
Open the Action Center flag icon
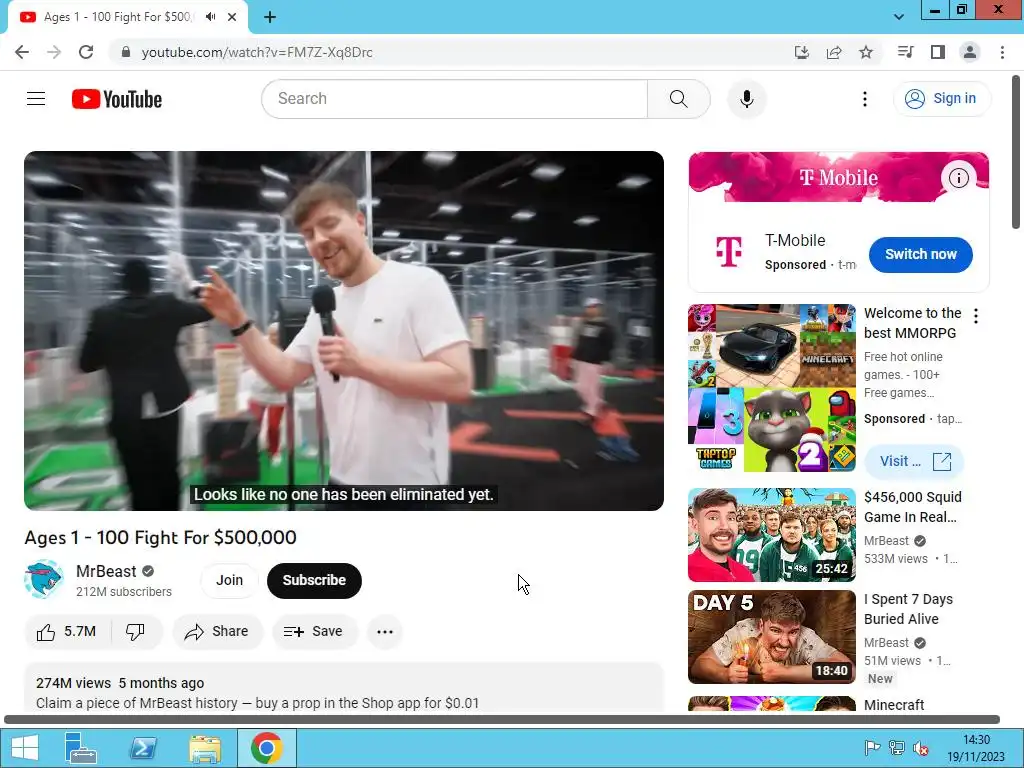(871, 748)
